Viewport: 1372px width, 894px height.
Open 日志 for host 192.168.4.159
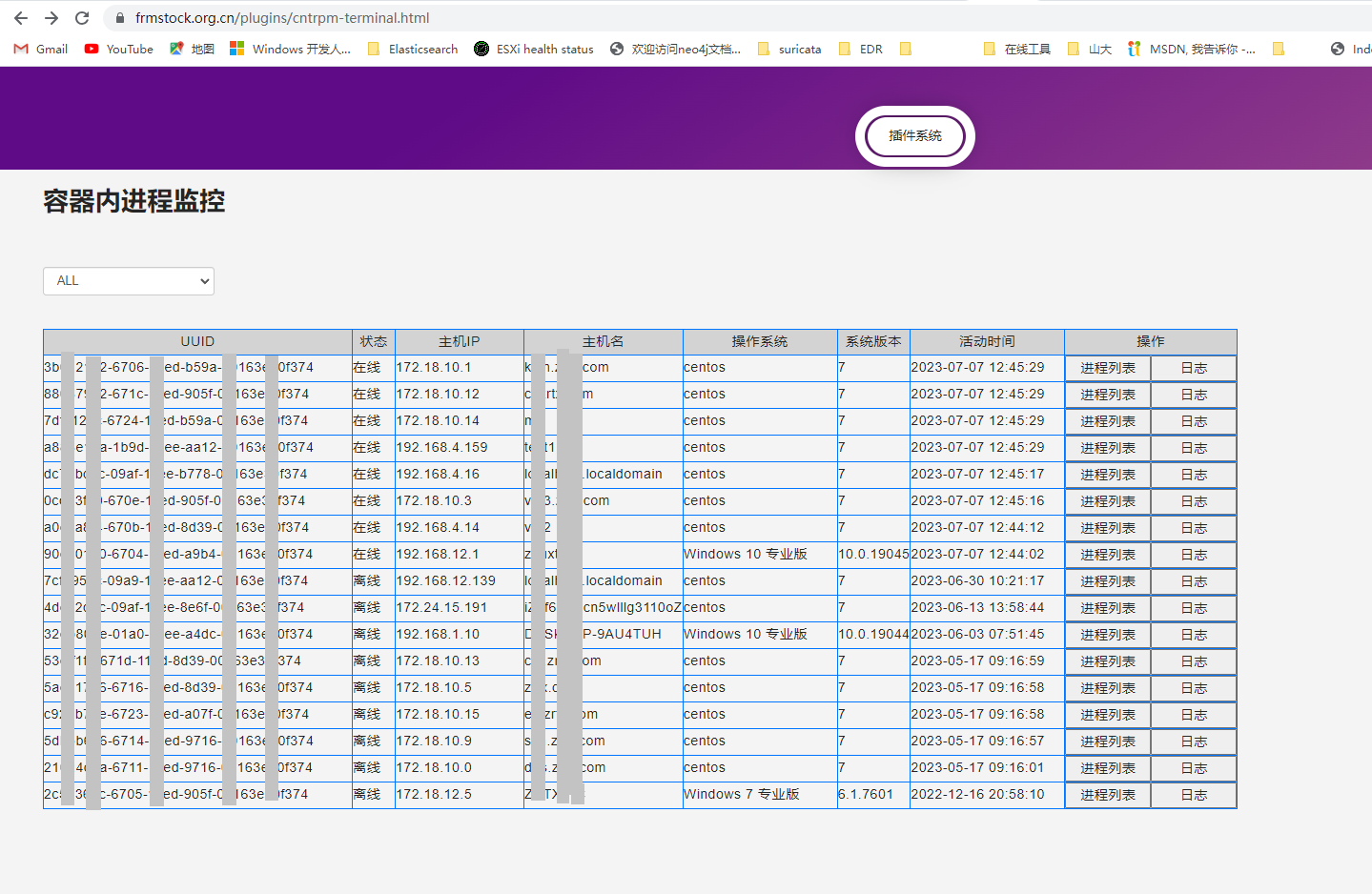1194,448
